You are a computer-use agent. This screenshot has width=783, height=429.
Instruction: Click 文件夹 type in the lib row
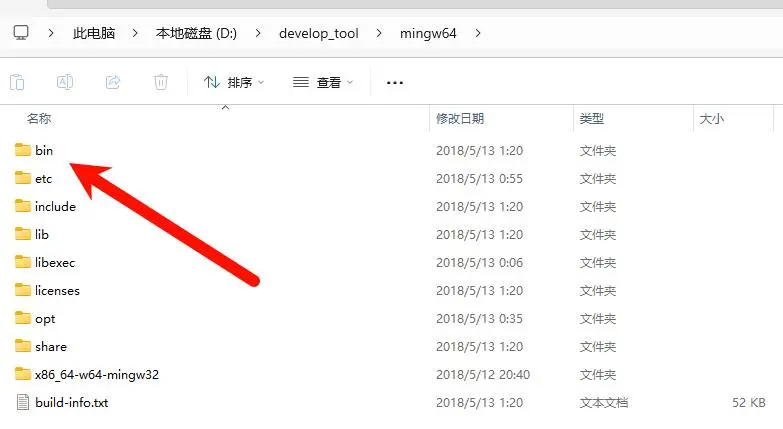point(598,235)
